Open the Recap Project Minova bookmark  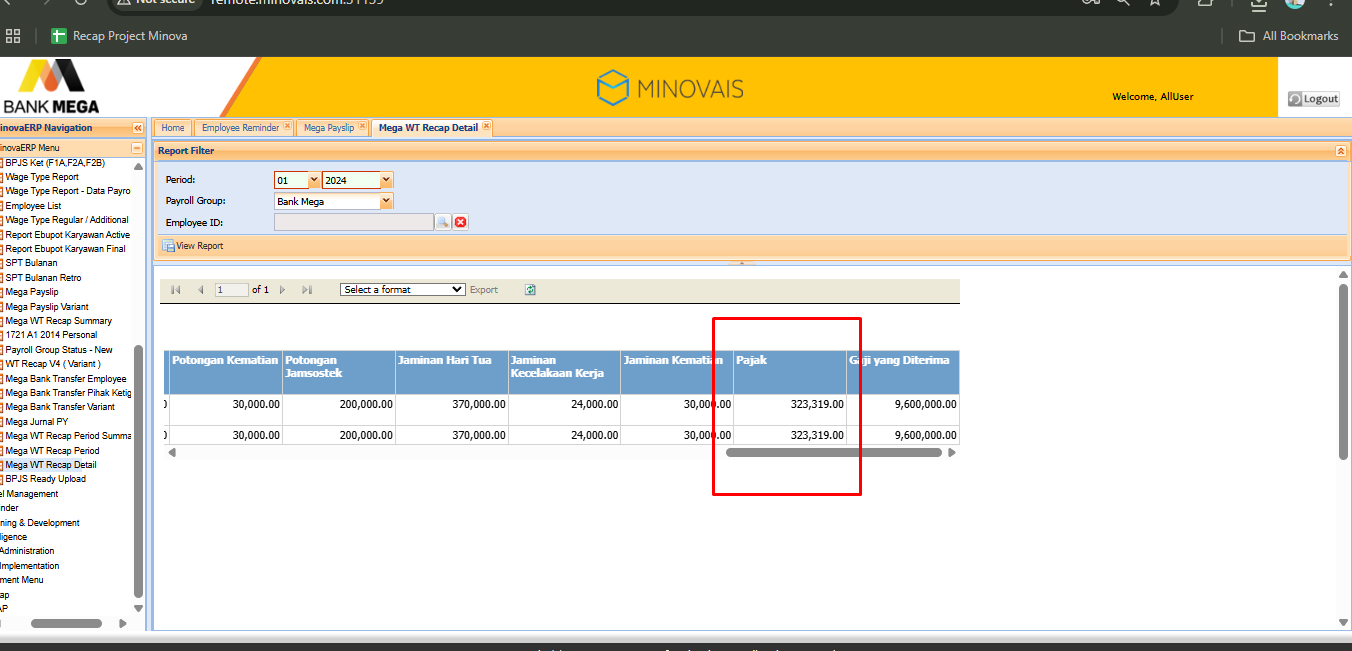(119, 36)
